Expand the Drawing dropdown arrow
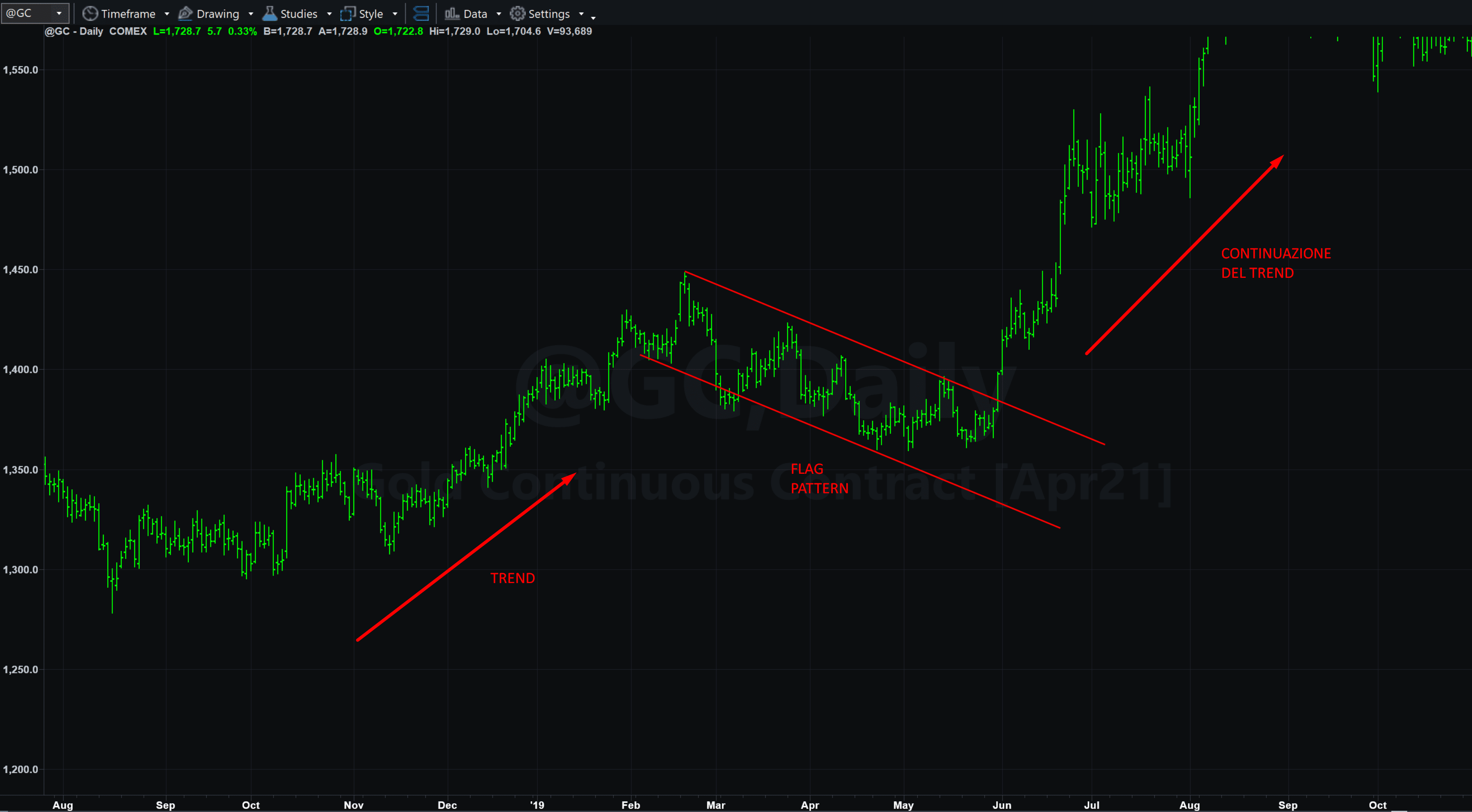The image size is (1472, 812). click(251, 14)
